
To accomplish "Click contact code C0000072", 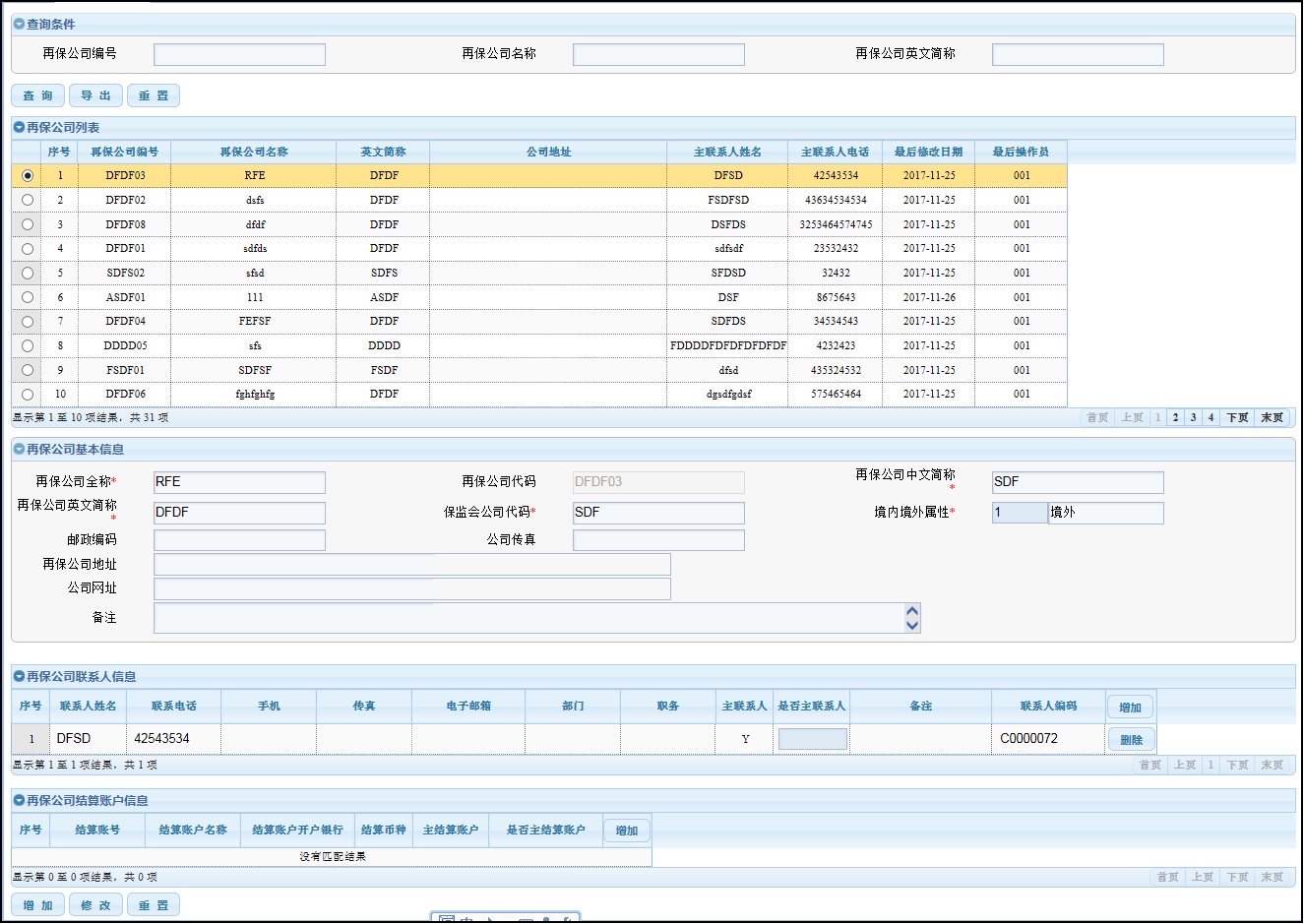I will [x=1028, y=739].
